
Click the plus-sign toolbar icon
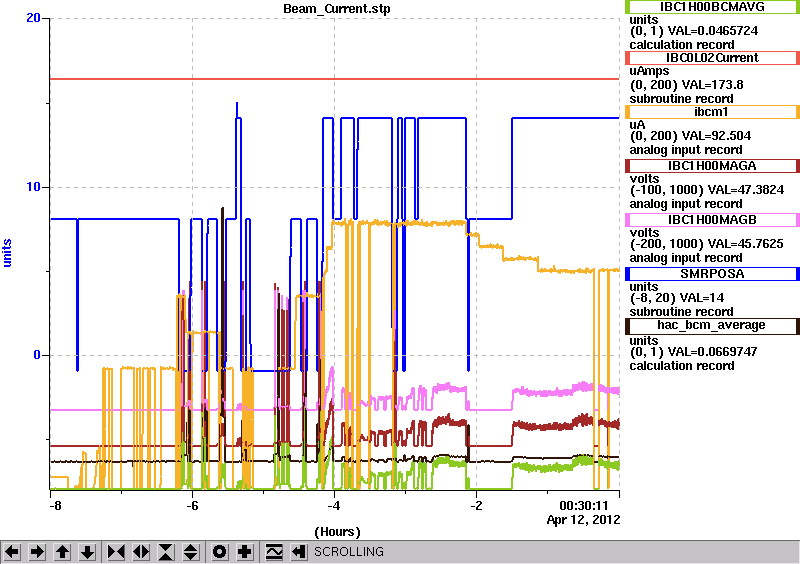[x=245, y=552]
